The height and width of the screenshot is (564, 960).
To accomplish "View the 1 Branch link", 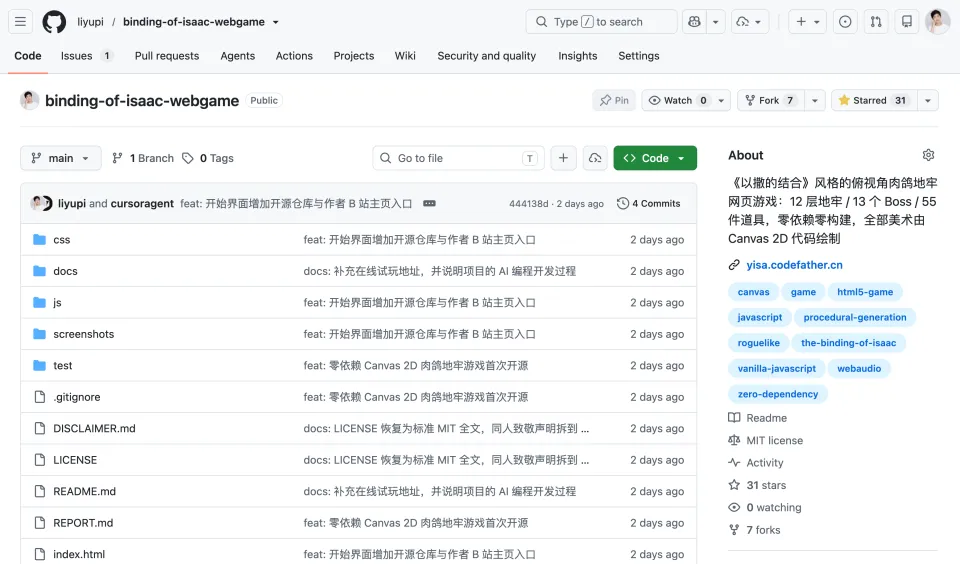I will click(x=143, y=158).
